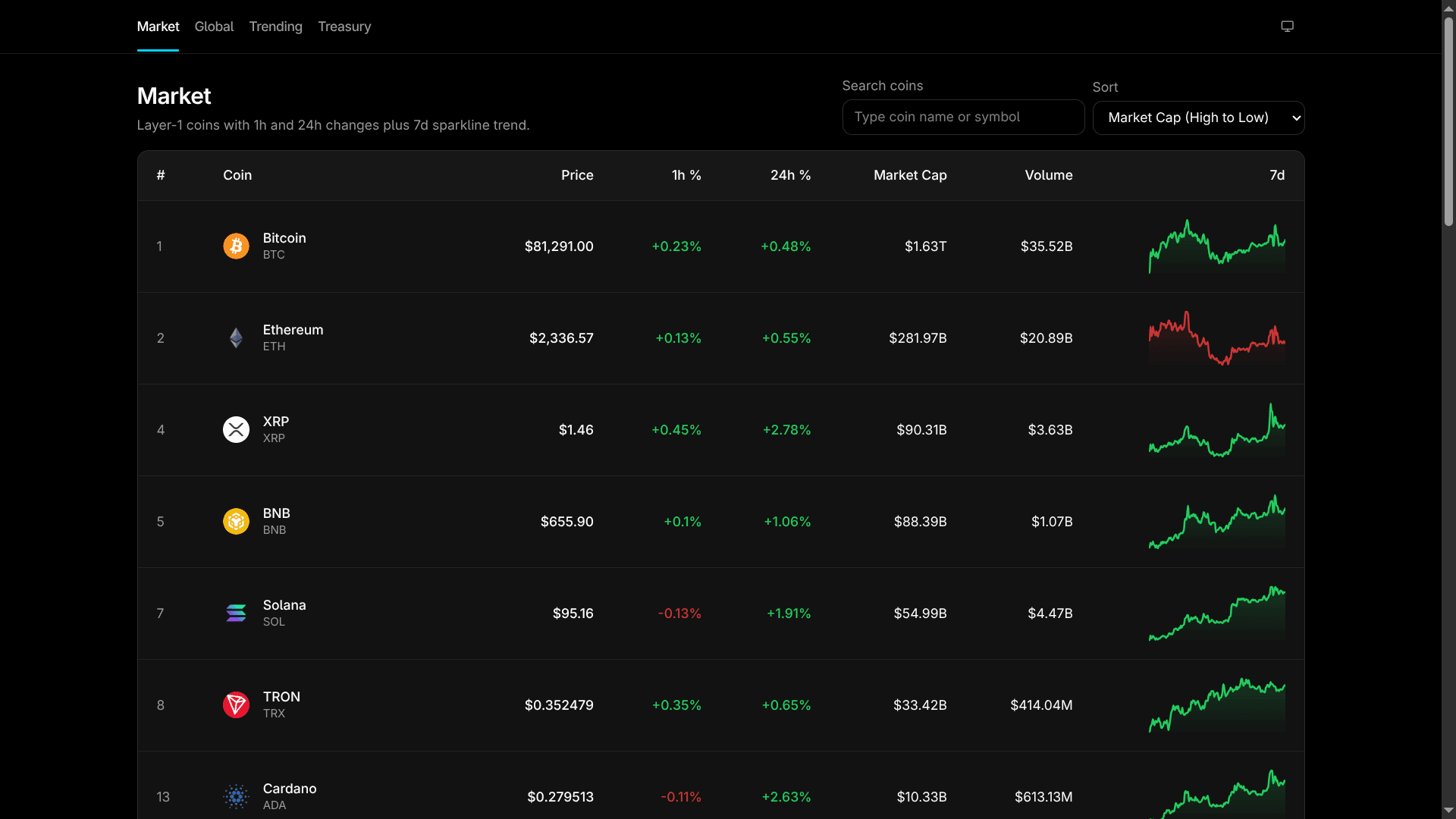Screen dimensions: 1456x819
Task: Focus the Search coins input field
Action: point(963,117)
